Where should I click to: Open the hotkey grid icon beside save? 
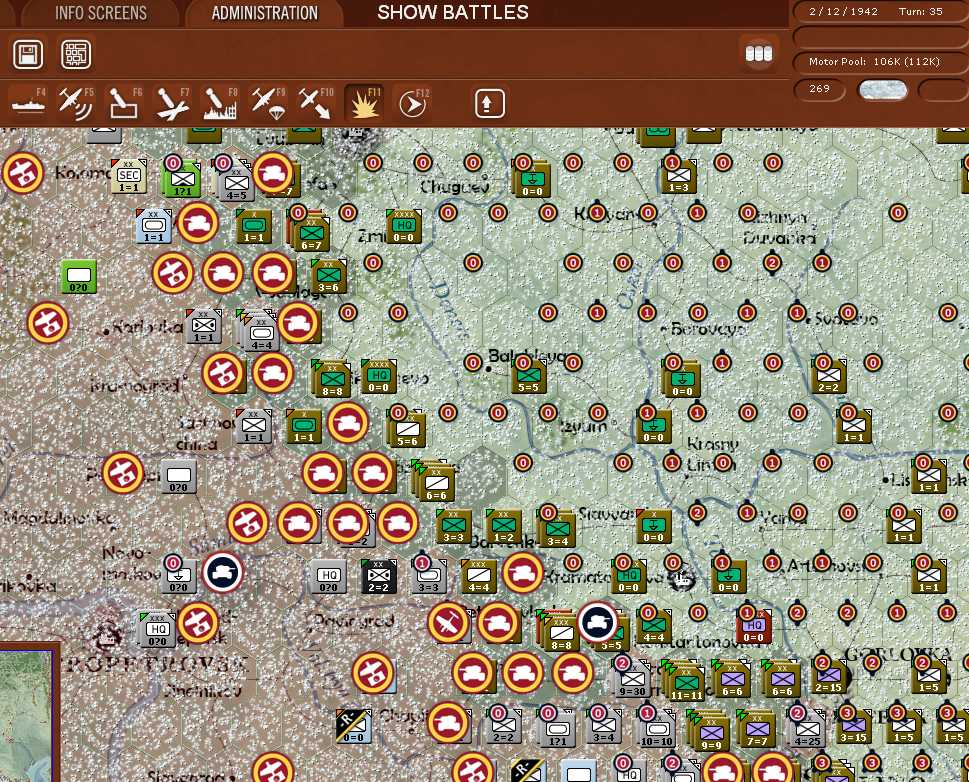75,54
